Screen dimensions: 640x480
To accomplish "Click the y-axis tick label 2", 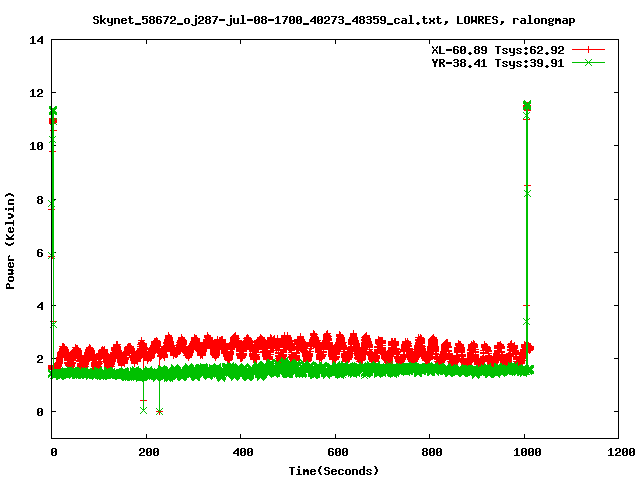I will click(x=40, y=359).
